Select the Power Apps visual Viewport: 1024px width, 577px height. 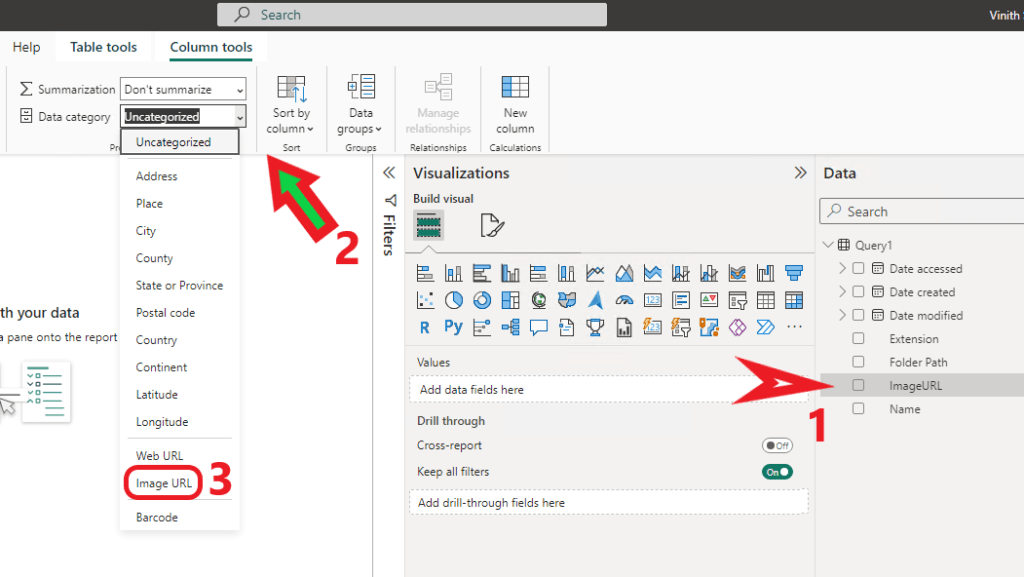tap(737, 327)
